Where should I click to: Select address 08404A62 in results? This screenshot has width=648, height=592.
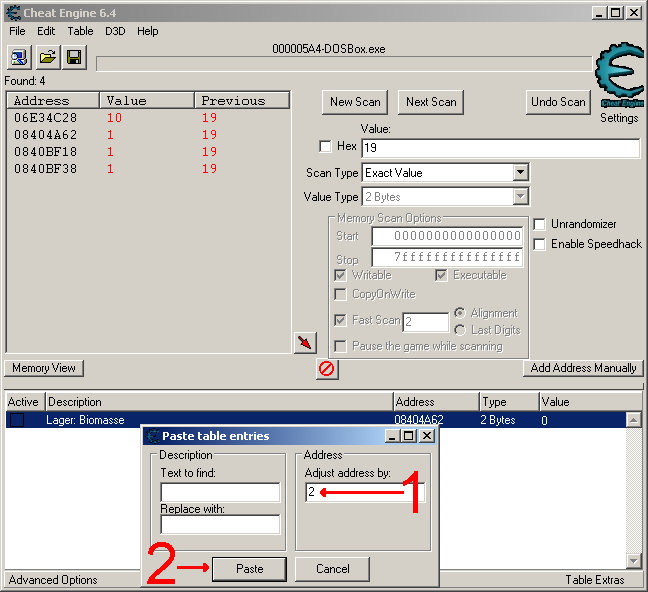45,135
